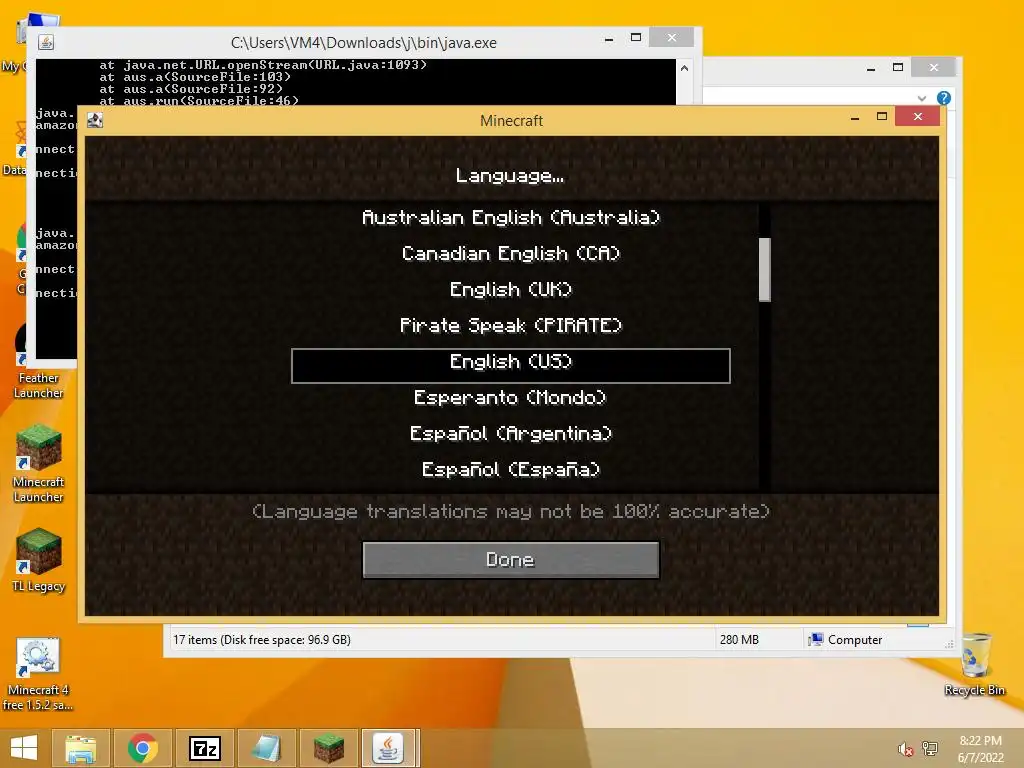The height and width of the screenshot is (768, 1024).
Task: Open File Explorer from taskbar
Action: coord(81,748)
